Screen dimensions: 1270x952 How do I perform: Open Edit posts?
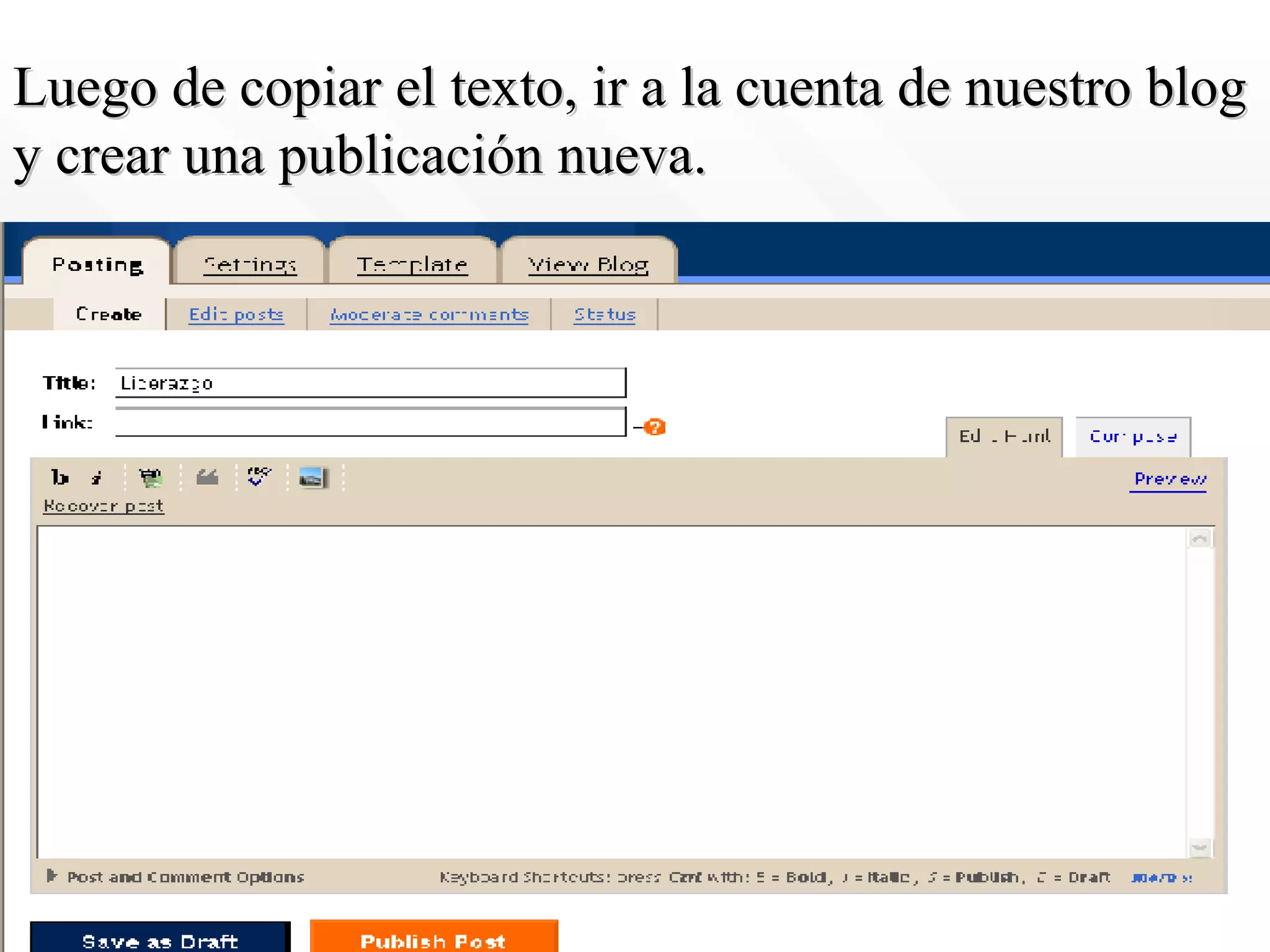pos(236,315)
